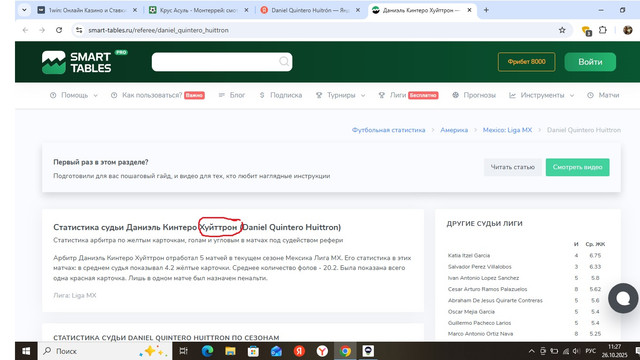
Task: Click the Фрибет 8000 button
Action: [x=527, y=62]
